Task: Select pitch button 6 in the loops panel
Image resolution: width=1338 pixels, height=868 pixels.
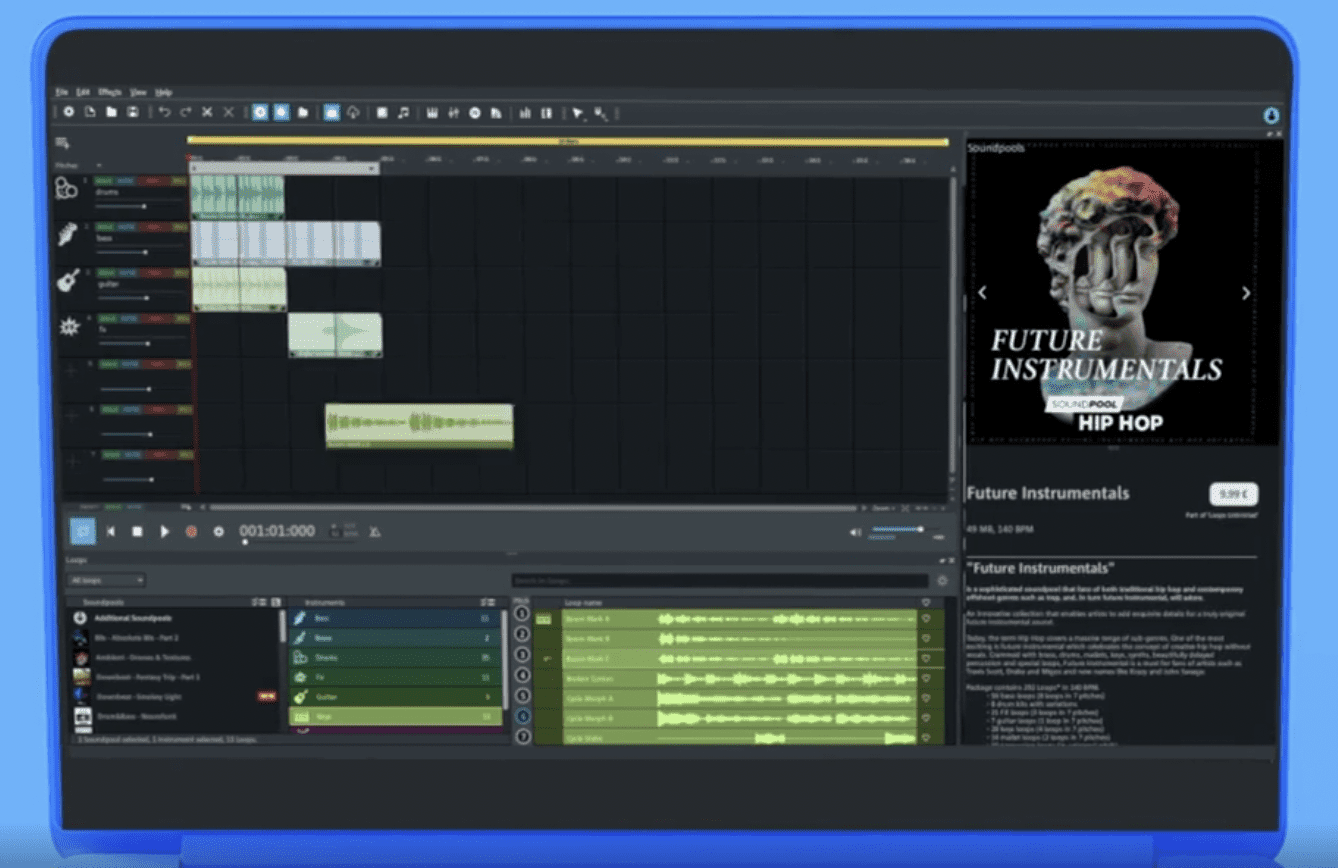Action: 522,716
